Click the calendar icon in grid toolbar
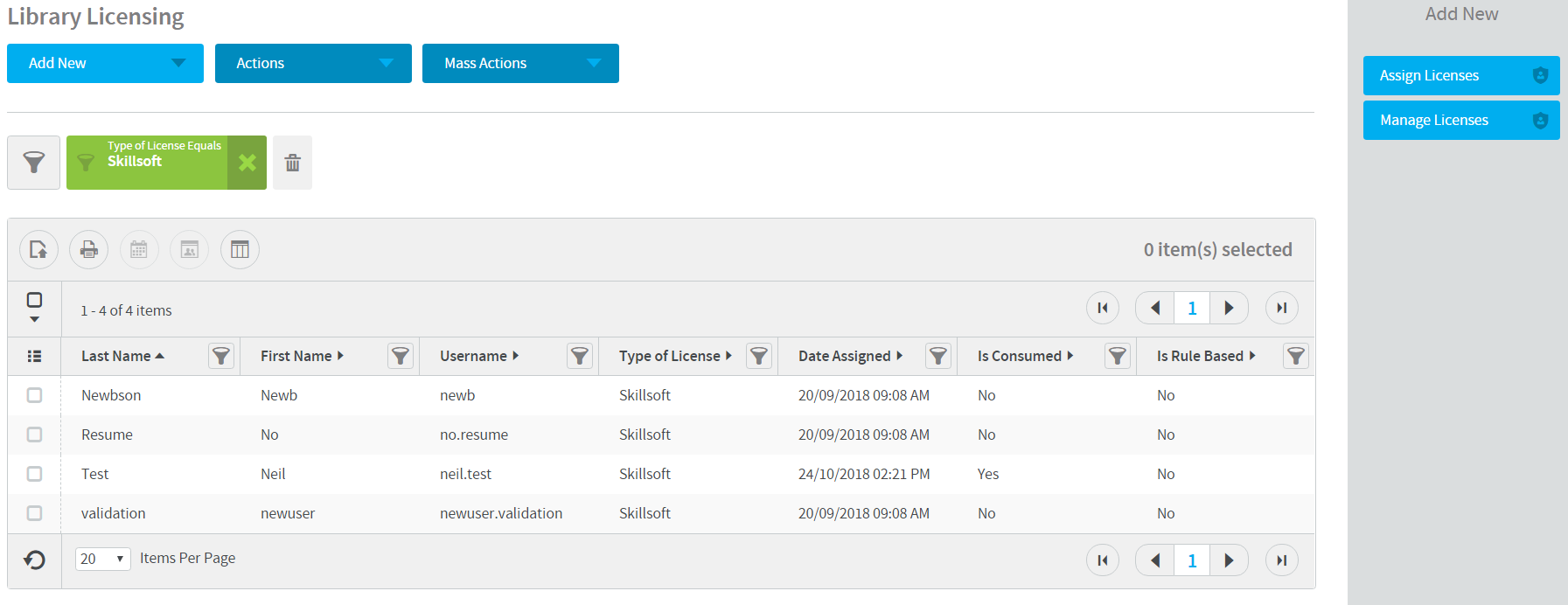The width and height of the screenshot is (1568, 605). (139, 250)
